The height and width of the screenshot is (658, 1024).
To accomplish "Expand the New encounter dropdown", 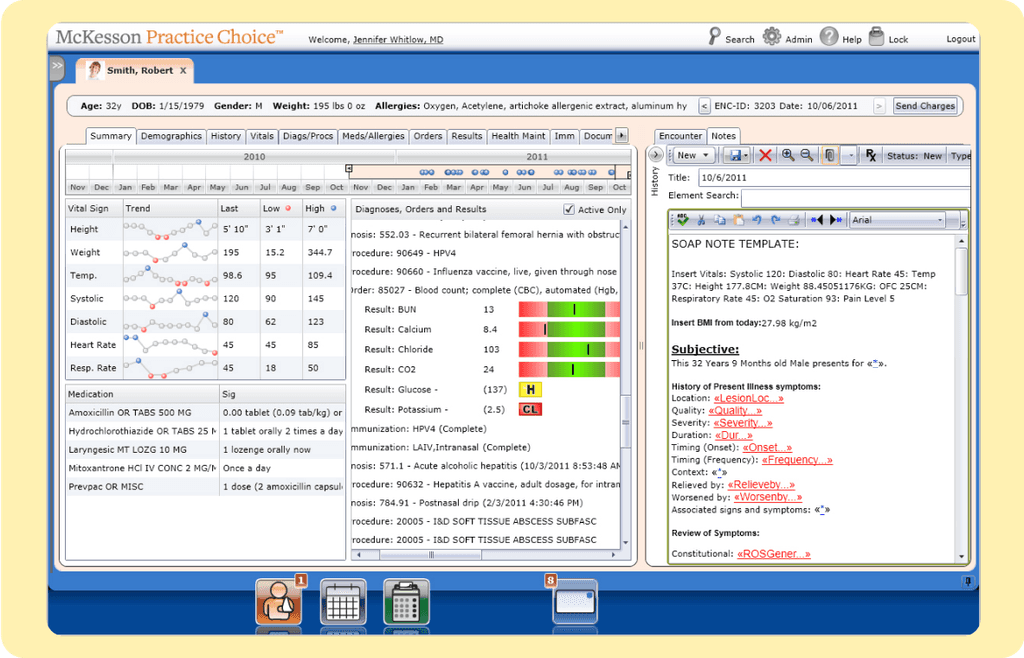I will [x=707, y=155].
